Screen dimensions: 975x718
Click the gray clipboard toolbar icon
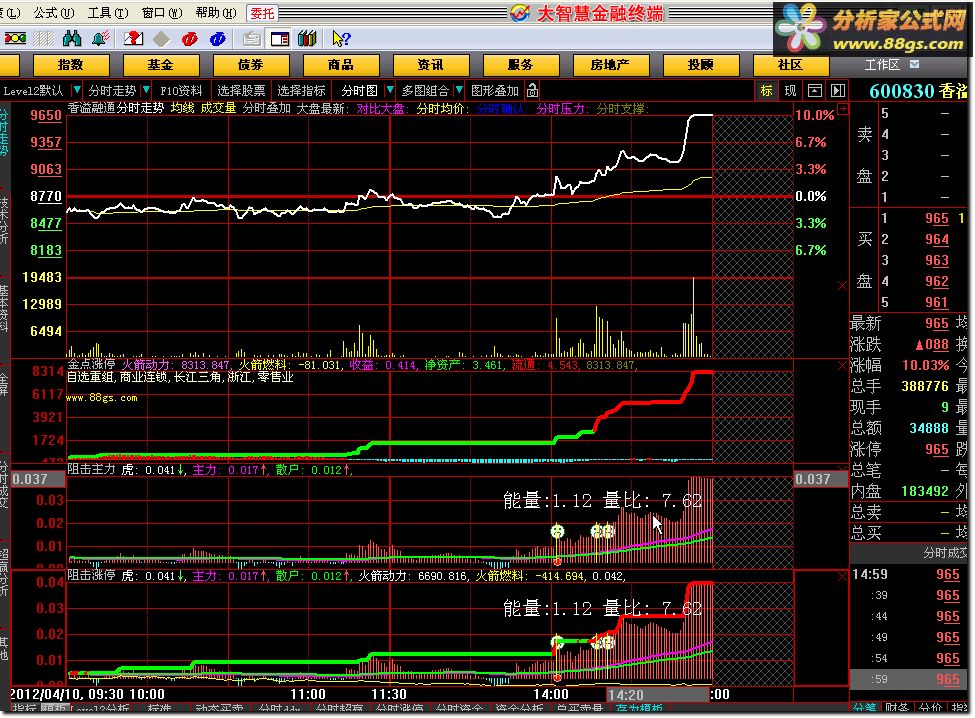251,39
